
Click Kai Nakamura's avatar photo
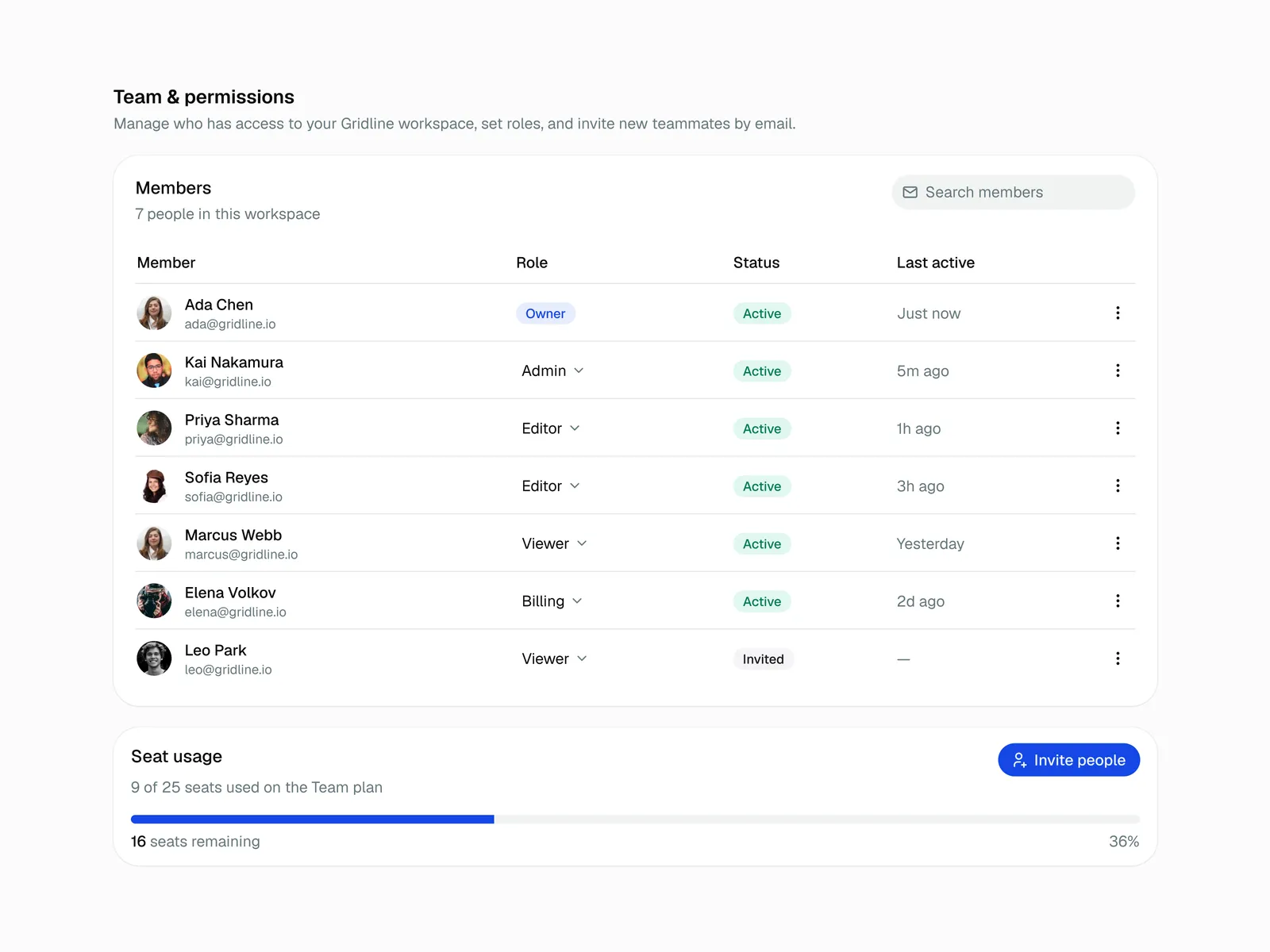tap(154, 370)
